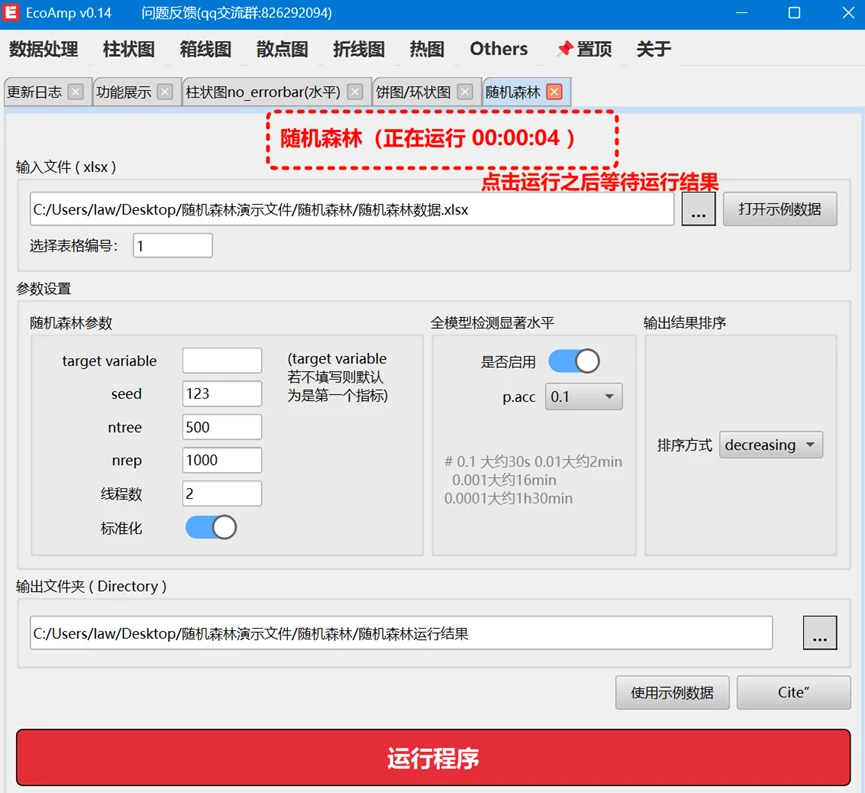This screenshot has width=865, height=793.
Task: Click the target variable input field
Action: pyautogui.click(x=222, y=360)
